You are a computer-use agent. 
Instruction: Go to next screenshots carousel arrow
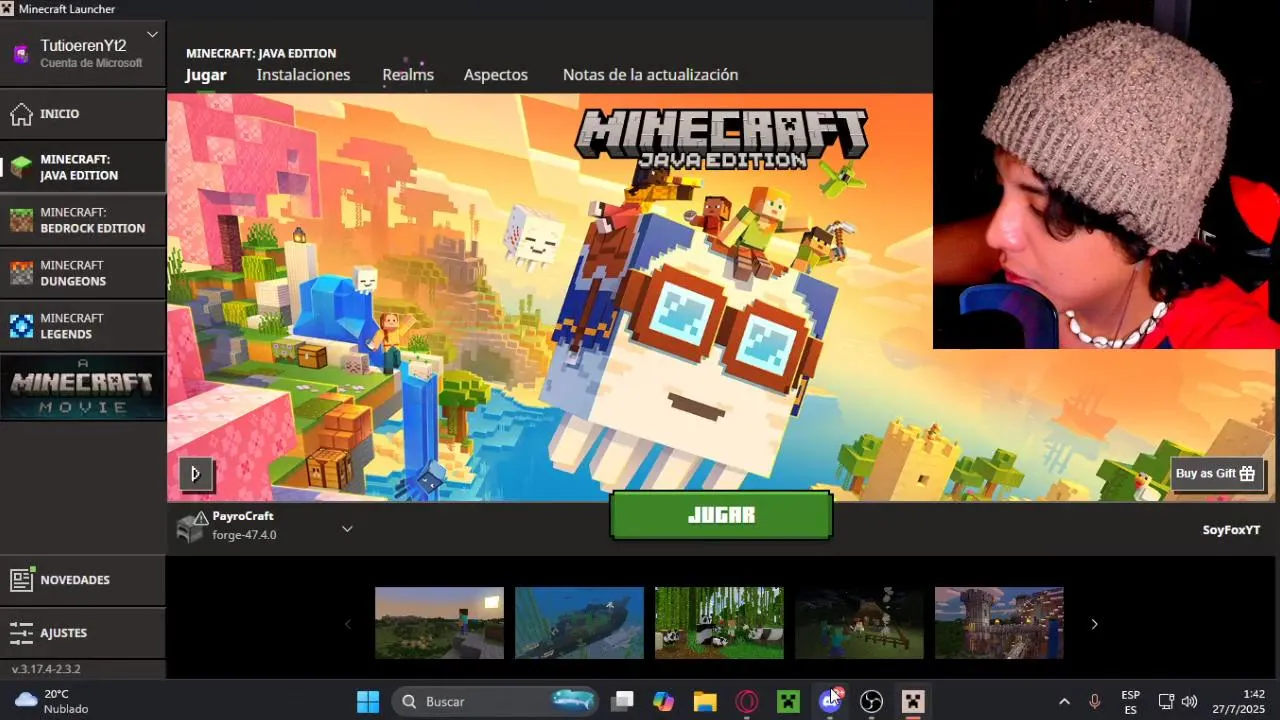[1094, 624]
